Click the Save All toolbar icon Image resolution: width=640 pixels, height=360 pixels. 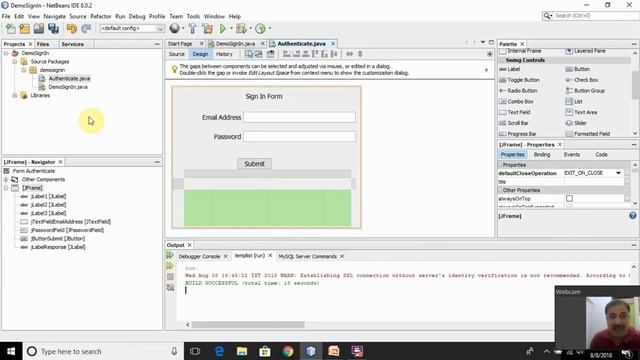tap(53, 29)
